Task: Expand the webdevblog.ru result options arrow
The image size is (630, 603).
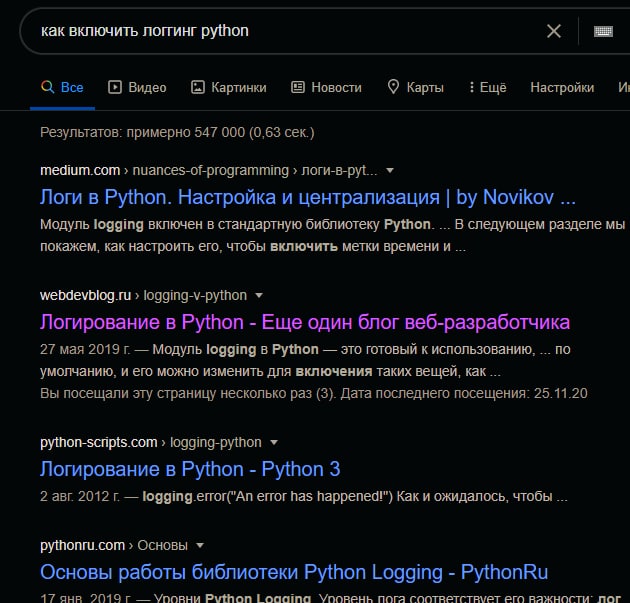Action: 259,296
